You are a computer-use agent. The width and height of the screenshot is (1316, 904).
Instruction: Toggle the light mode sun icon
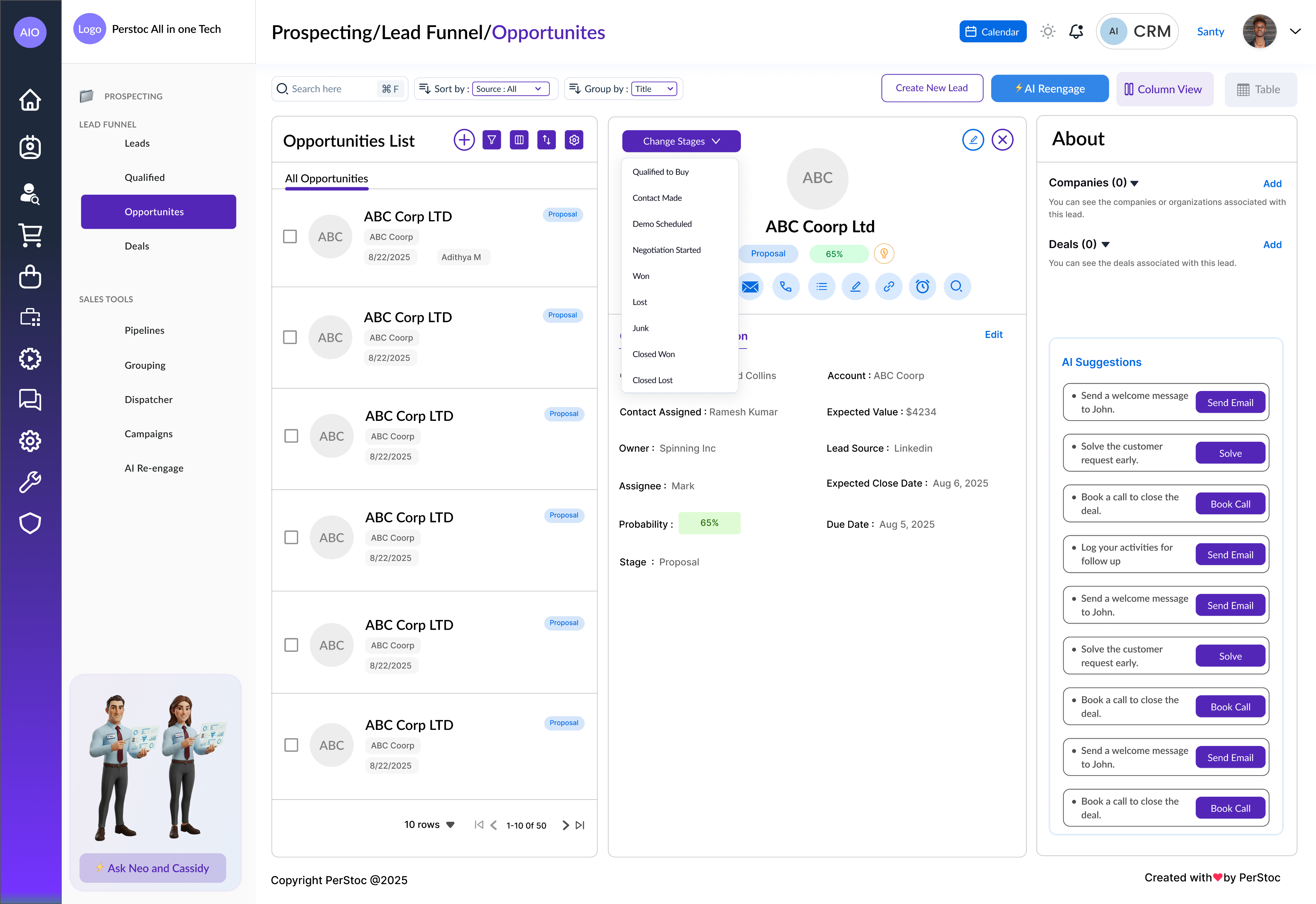point(1047,32)
